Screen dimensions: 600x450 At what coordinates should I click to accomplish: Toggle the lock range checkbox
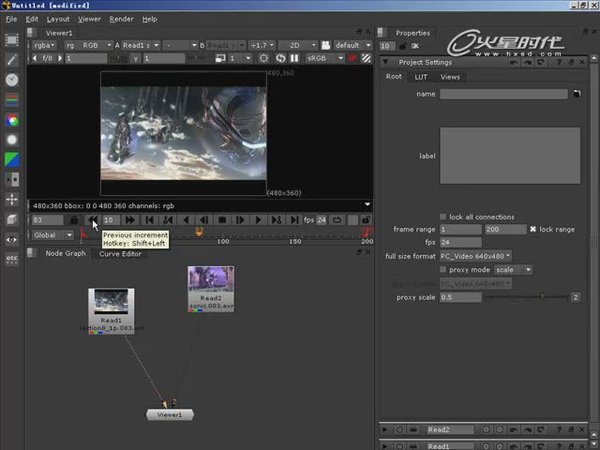[533, 230]
